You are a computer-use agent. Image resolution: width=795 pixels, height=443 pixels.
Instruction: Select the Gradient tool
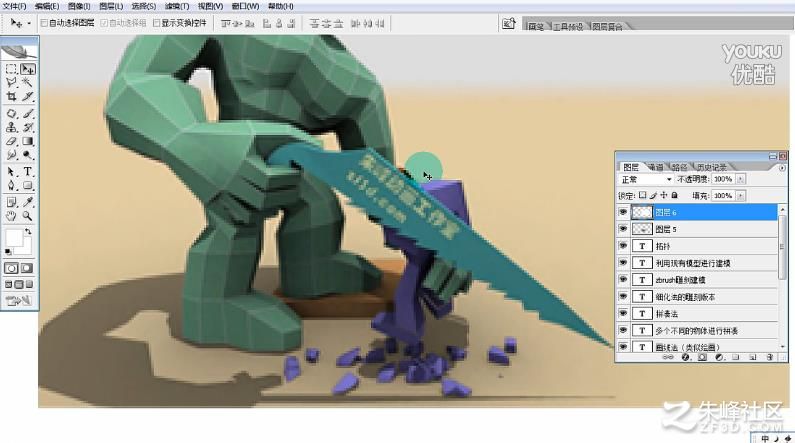(28, 141)
